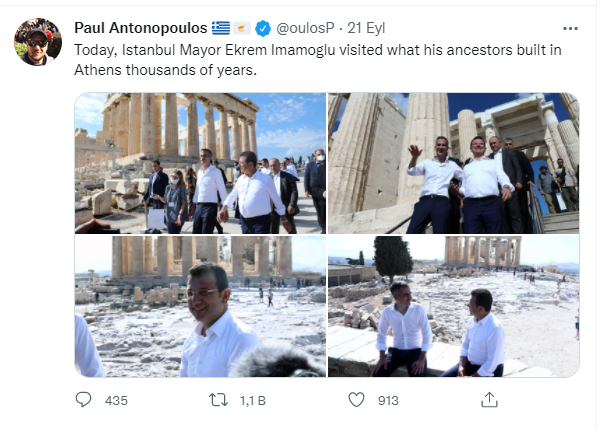
Task: Open the Paul Antonopoulos display name link
Action: coord(140,27)
